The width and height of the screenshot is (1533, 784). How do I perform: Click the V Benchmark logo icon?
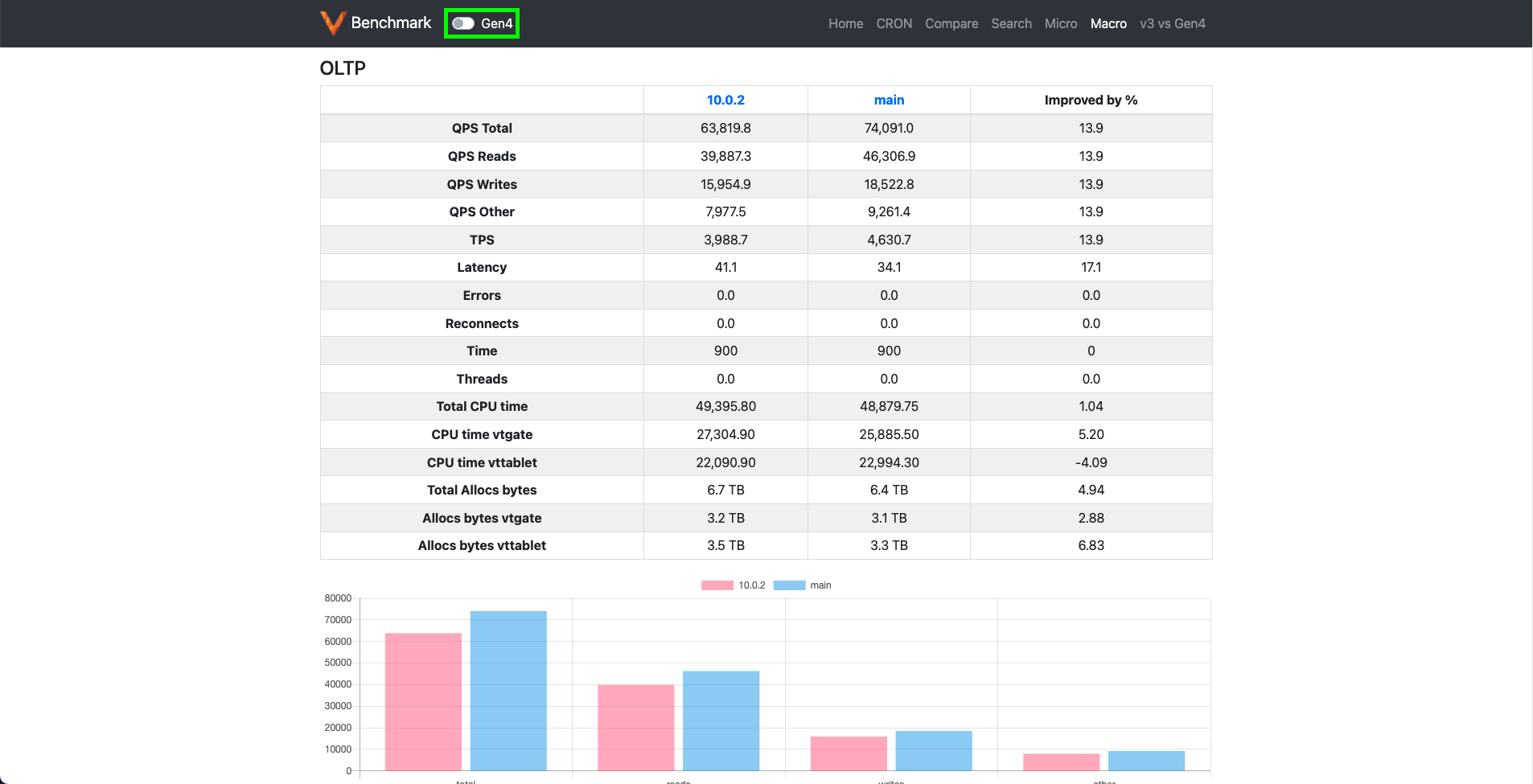pos(332,23)
